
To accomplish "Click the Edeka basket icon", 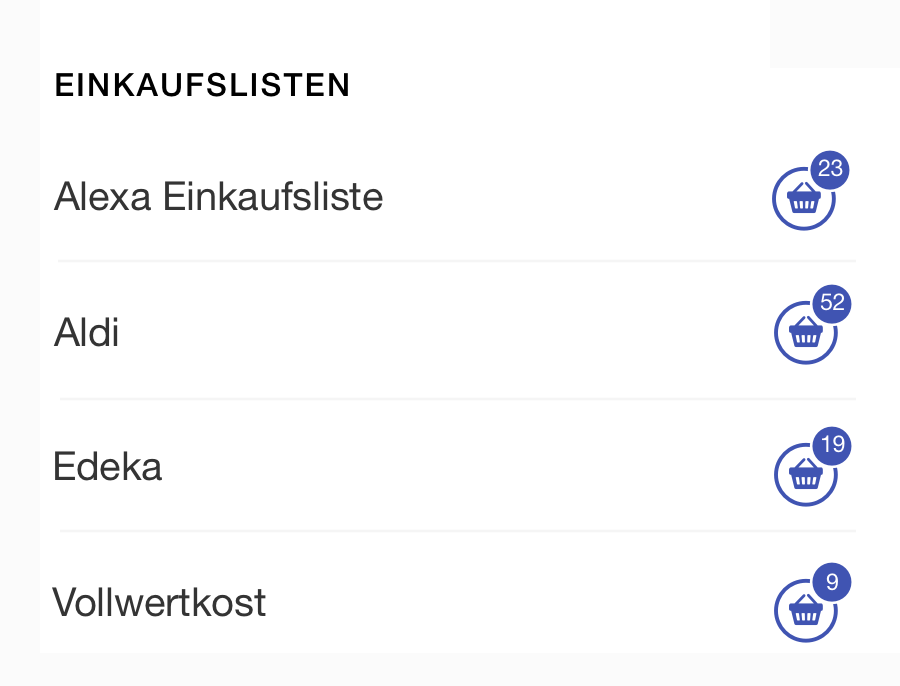I will [806, 475].
